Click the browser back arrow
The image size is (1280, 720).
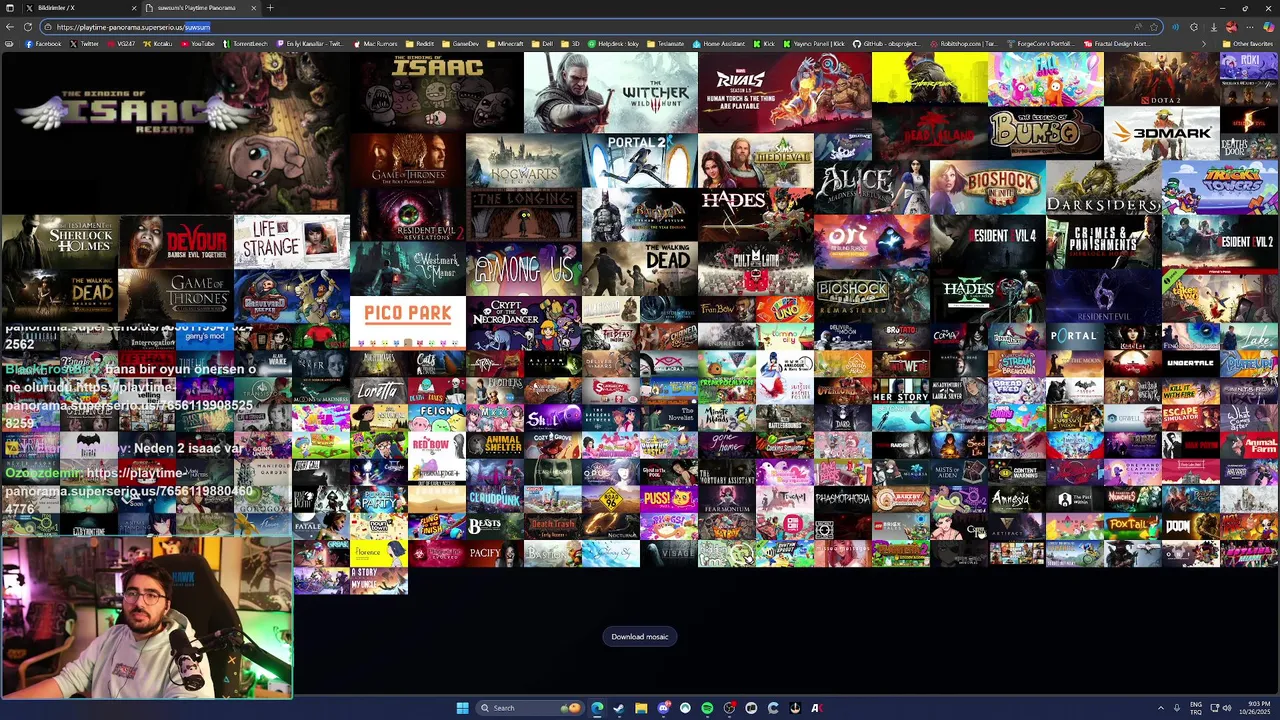tap(9, 27)
